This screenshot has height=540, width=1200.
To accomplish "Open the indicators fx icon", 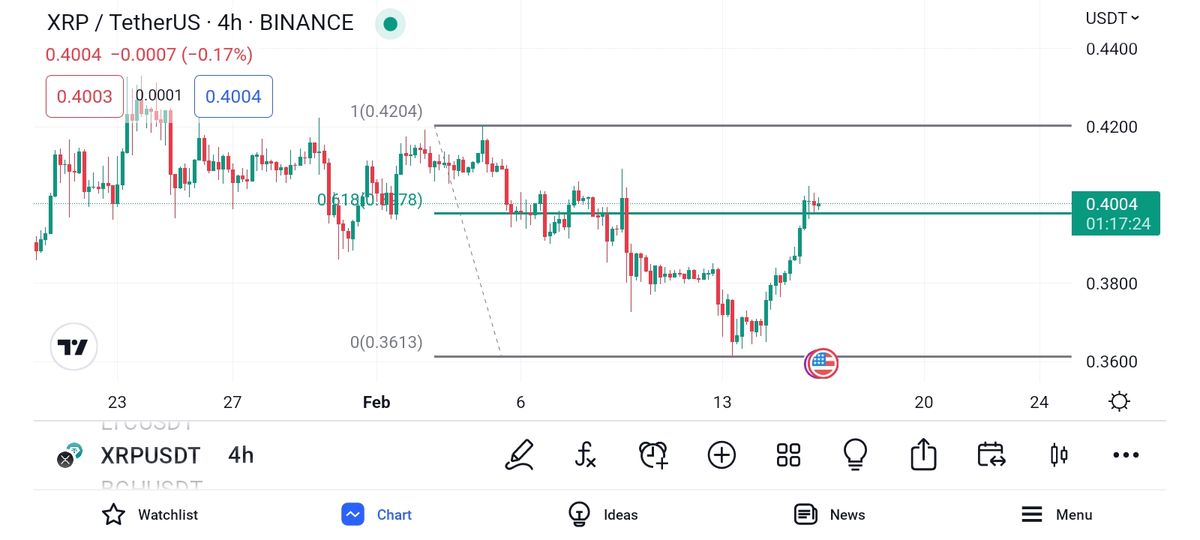I will tap(586, 455).
